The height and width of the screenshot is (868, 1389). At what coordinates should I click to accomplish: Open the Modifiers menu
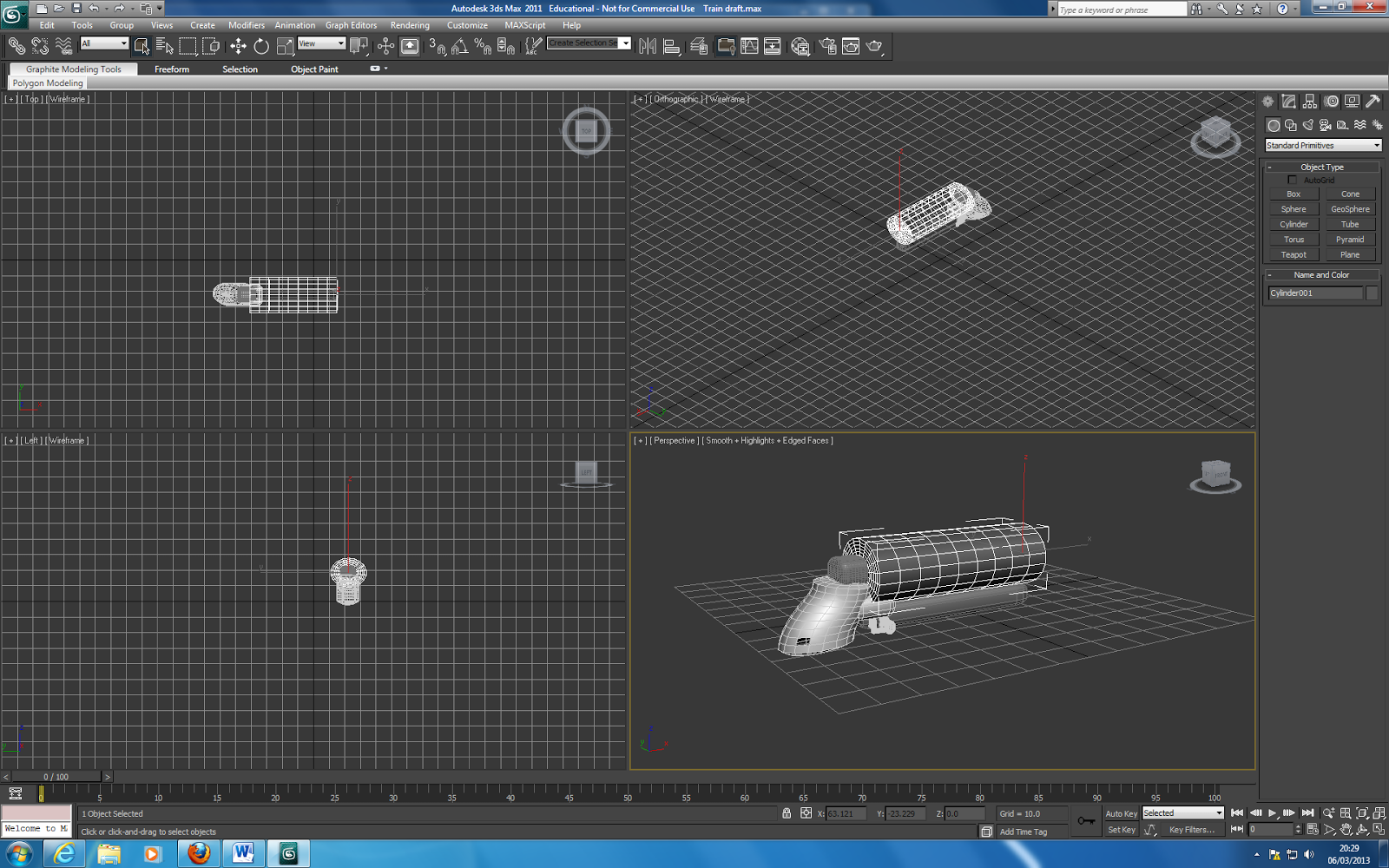point(247,25)
